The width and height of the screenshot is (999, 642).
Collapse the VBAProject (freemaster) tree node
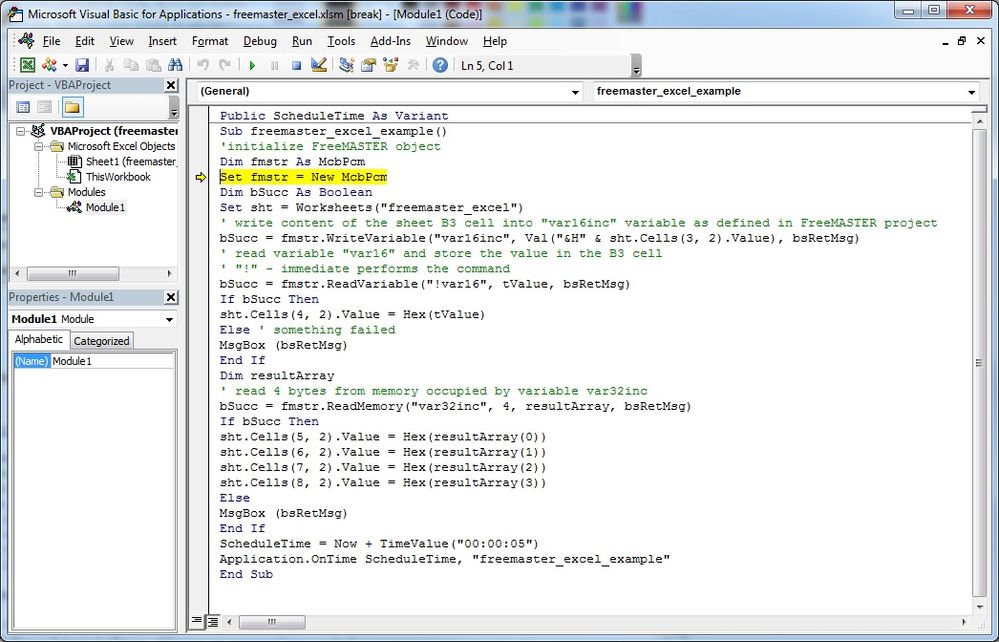coord(20,131)
